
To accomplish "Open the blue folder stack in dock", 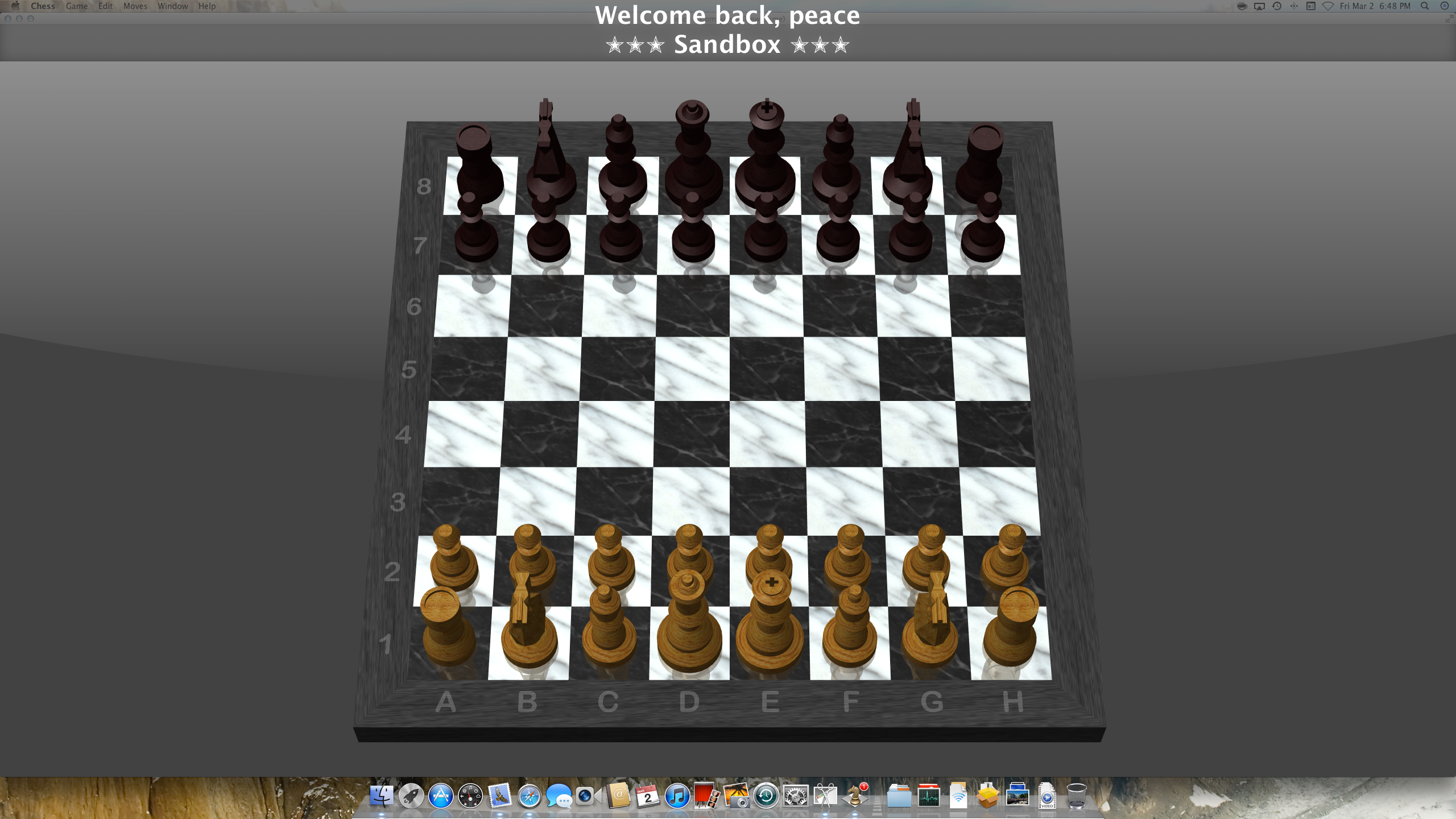I will [x=899, y=796].
